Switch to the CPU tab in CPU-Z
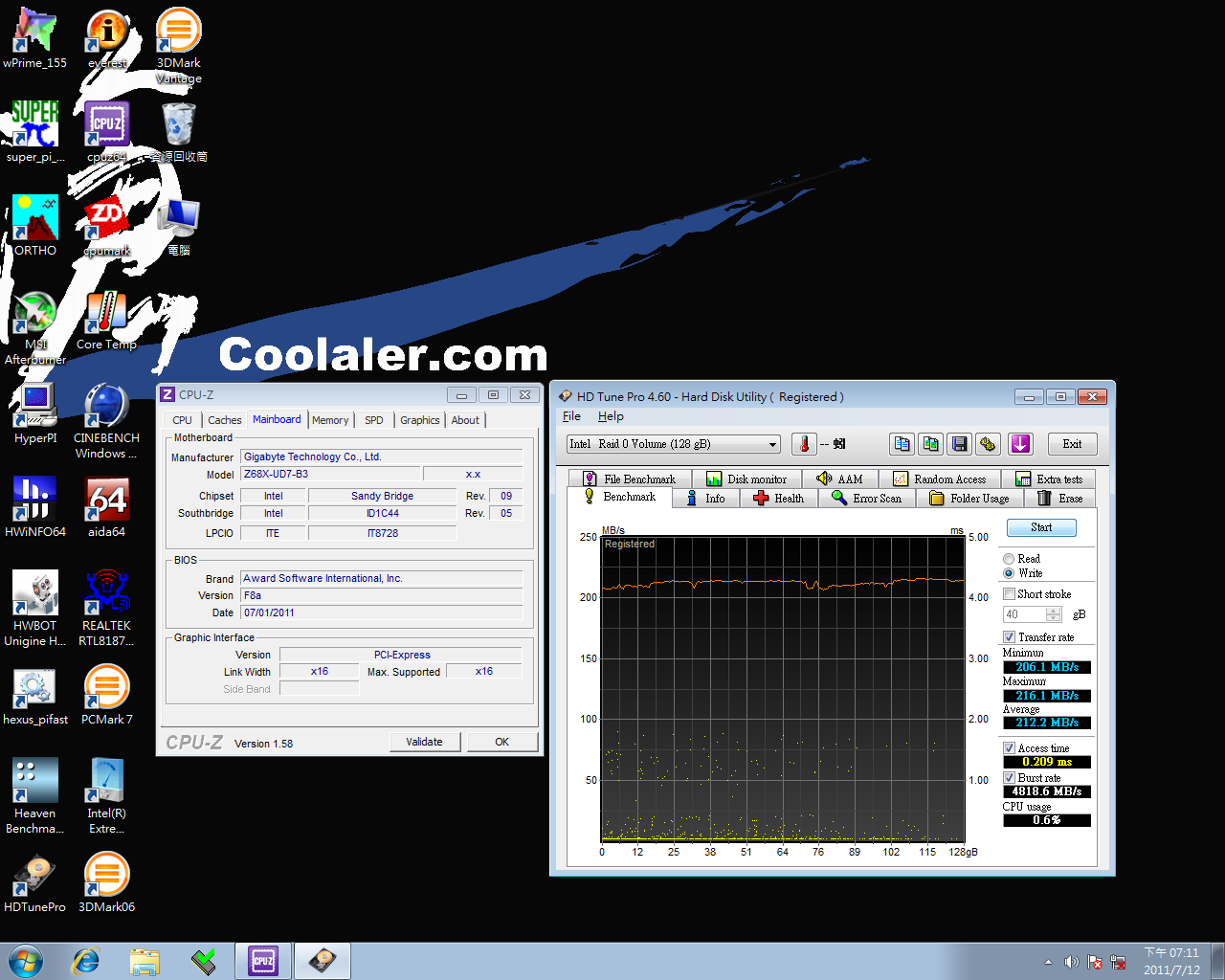1225x980 pixels. coord(182,420)
